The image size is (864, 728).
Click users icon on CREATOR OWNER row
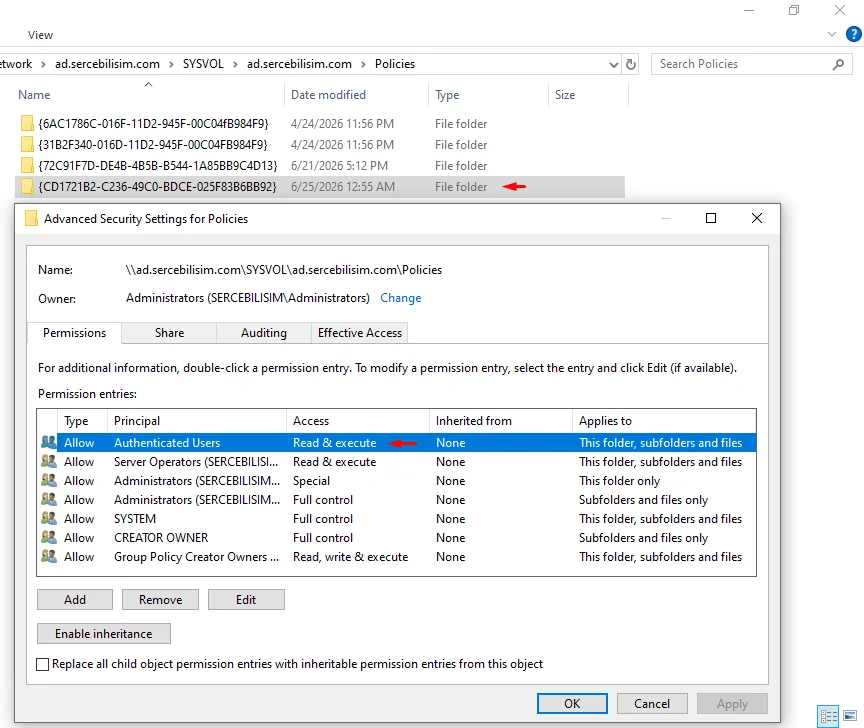pyautogui.click(x=49, y=537)
